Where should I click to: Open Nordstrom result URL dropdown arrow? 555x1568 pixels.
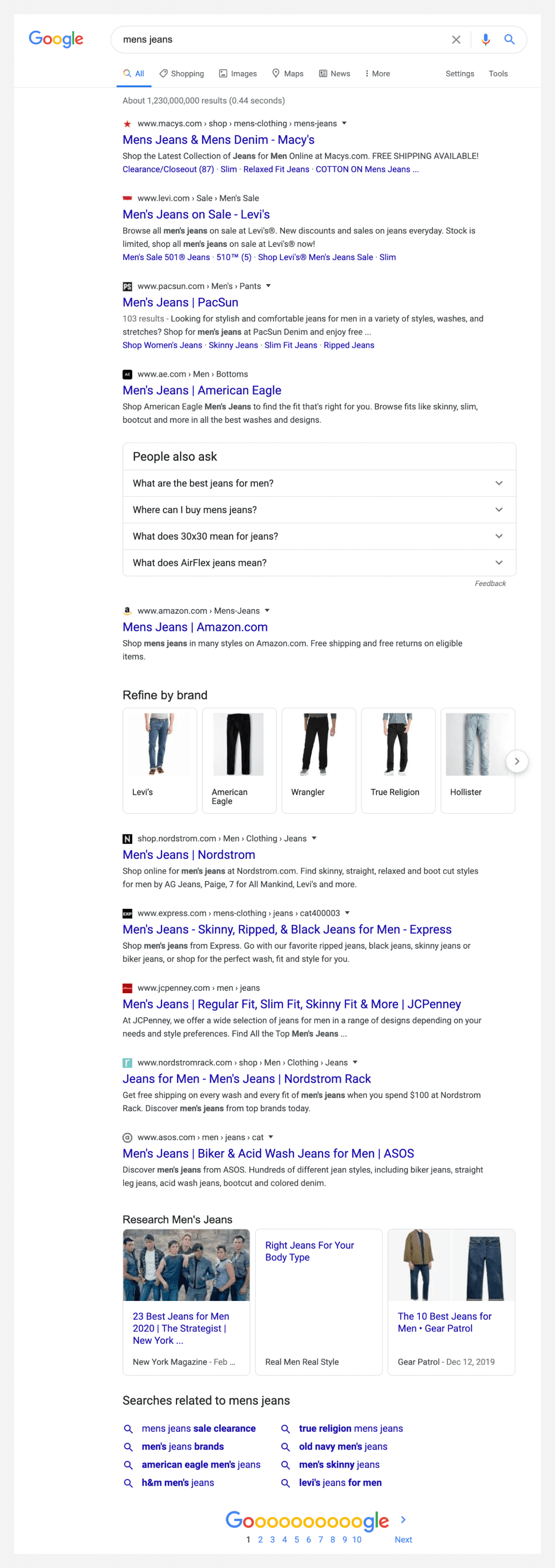(314, 838)
